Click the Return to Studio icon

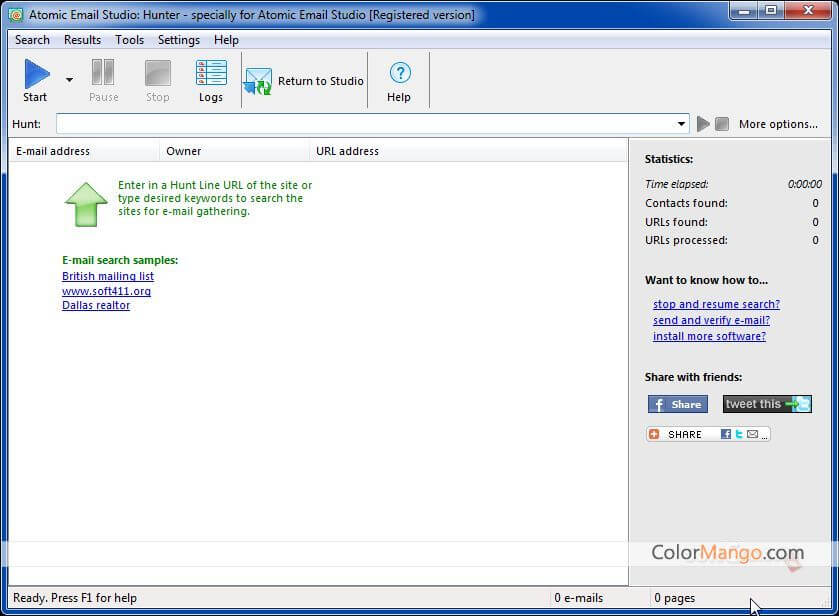[x=258, y=82]
